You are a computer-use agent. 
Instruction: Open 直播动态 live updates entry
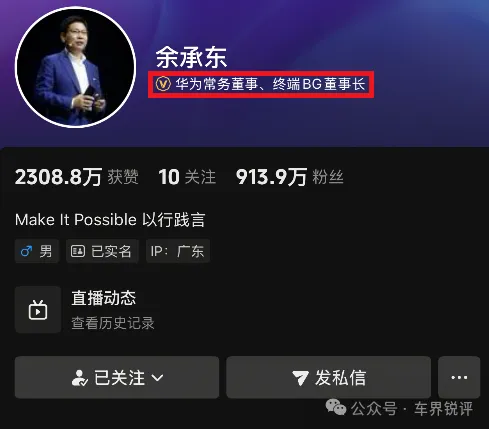(104, 298)
